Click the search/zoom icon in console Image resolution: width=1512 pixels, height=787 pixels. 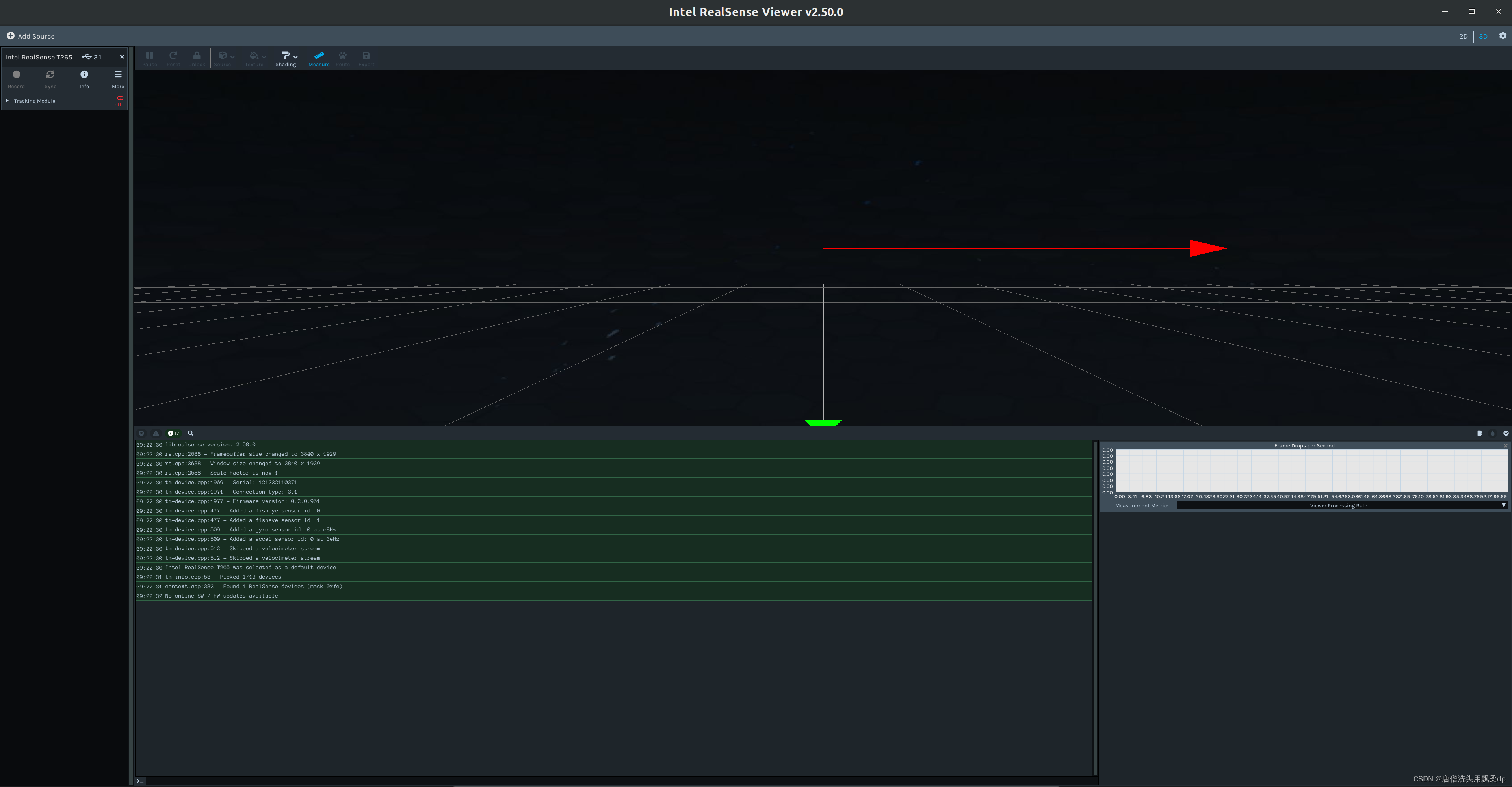pos(191,432)
